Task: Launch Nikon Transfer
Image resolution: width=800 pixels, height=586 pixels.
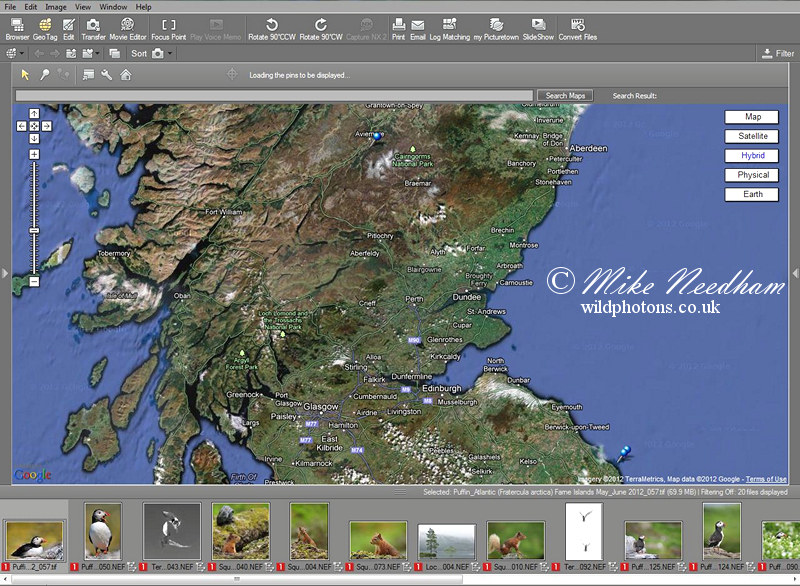Action: pyautogui.click(x=93, y=29)
